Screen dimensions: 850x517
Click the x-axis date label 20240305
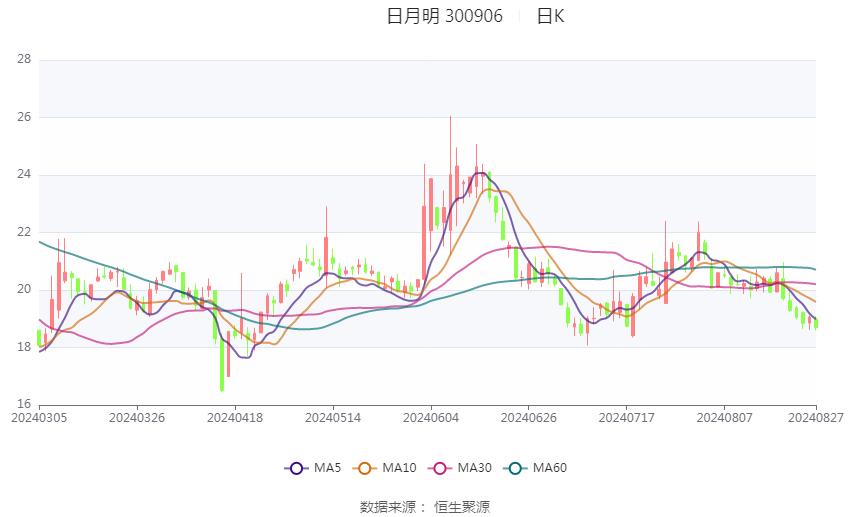click(39, 418)
